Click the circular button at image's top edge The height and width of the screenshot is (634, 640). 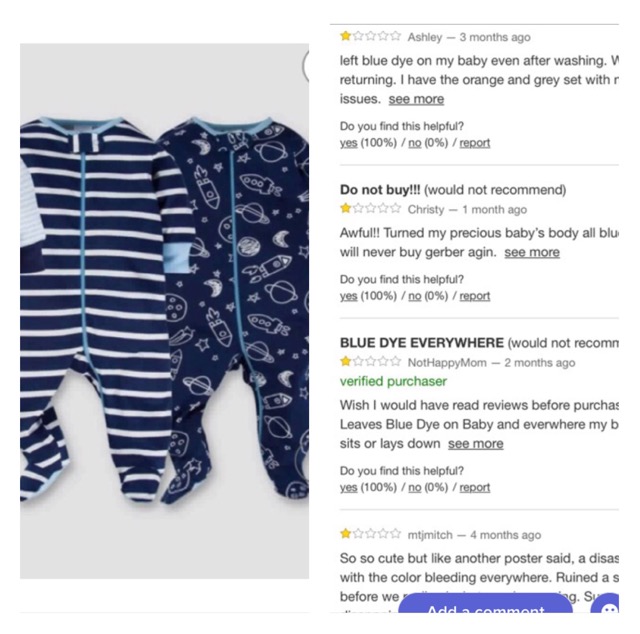[306, 67]
